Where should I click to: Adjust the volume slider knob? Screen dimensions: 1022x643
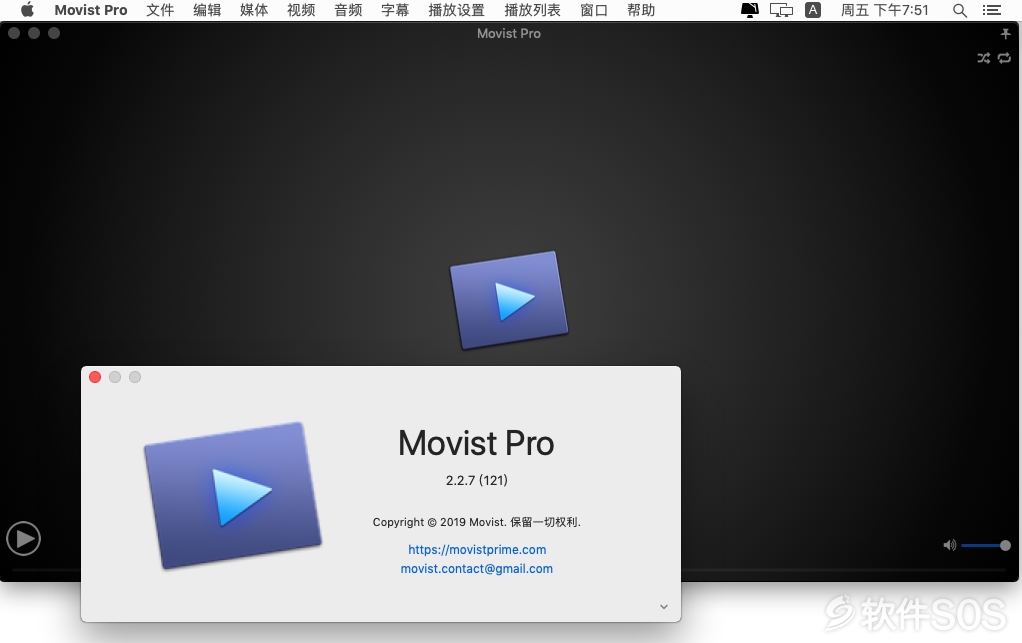tap(1005, 545)
